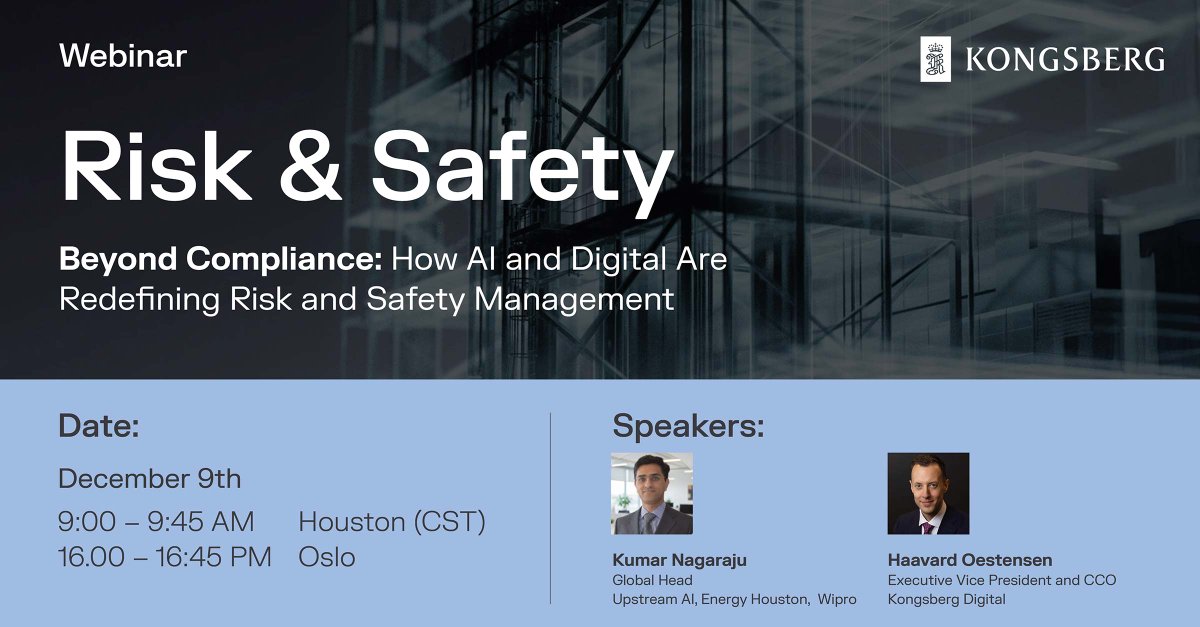Open Haavard Oestensen's speaker photo
The width and height of the screenshot is (1200, 627).
pos(928,494)
